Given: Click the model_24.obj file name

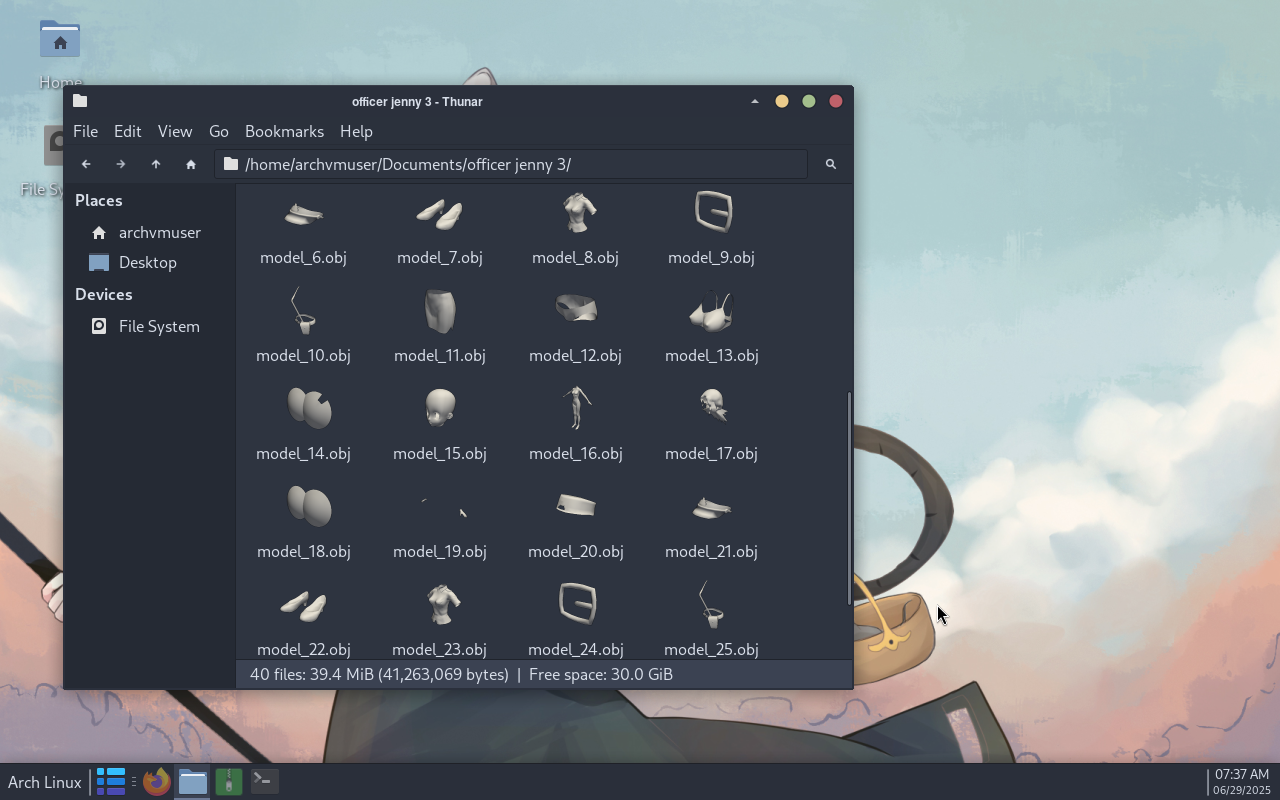Looking at the screenshot, I should (576, 649).
